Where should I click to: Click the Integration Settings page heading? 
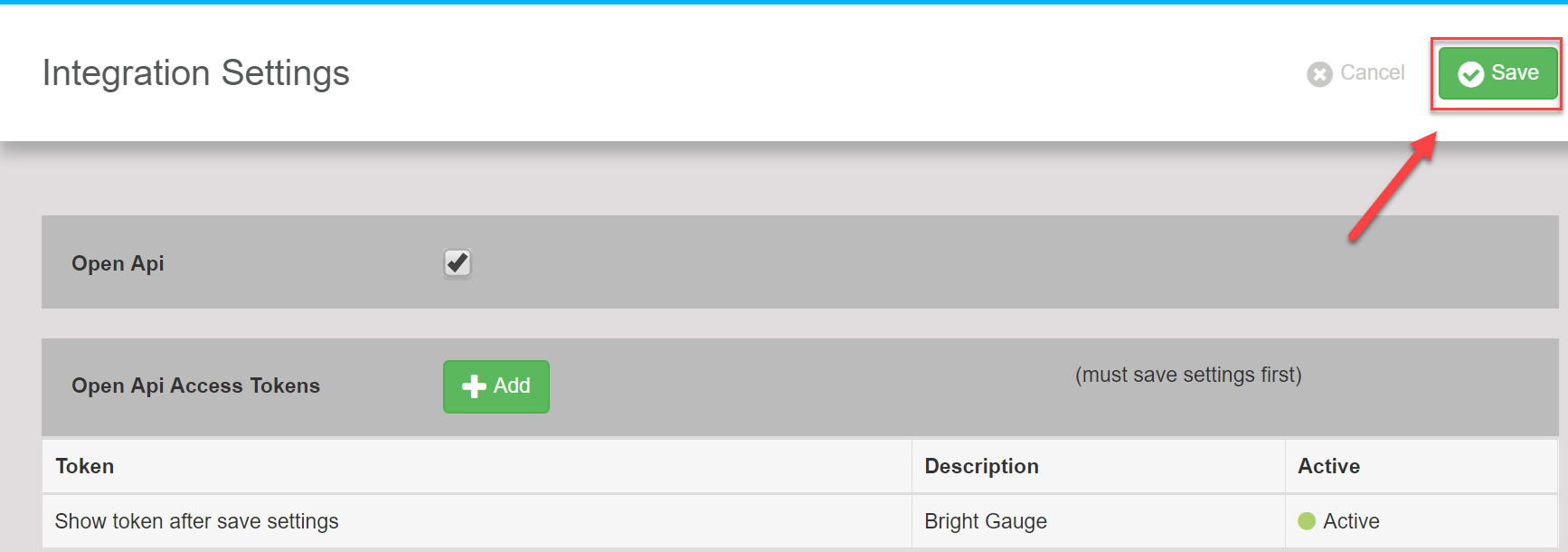coord(196,73)
